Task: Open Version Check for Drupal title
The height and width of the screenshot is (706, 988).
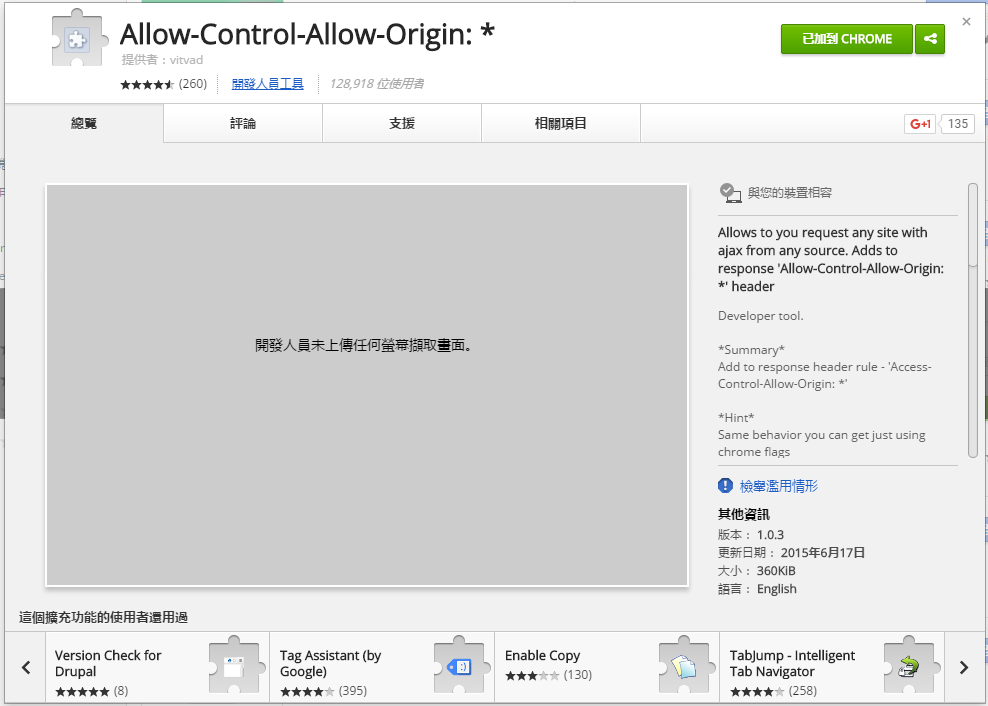Action: (108, 663)
